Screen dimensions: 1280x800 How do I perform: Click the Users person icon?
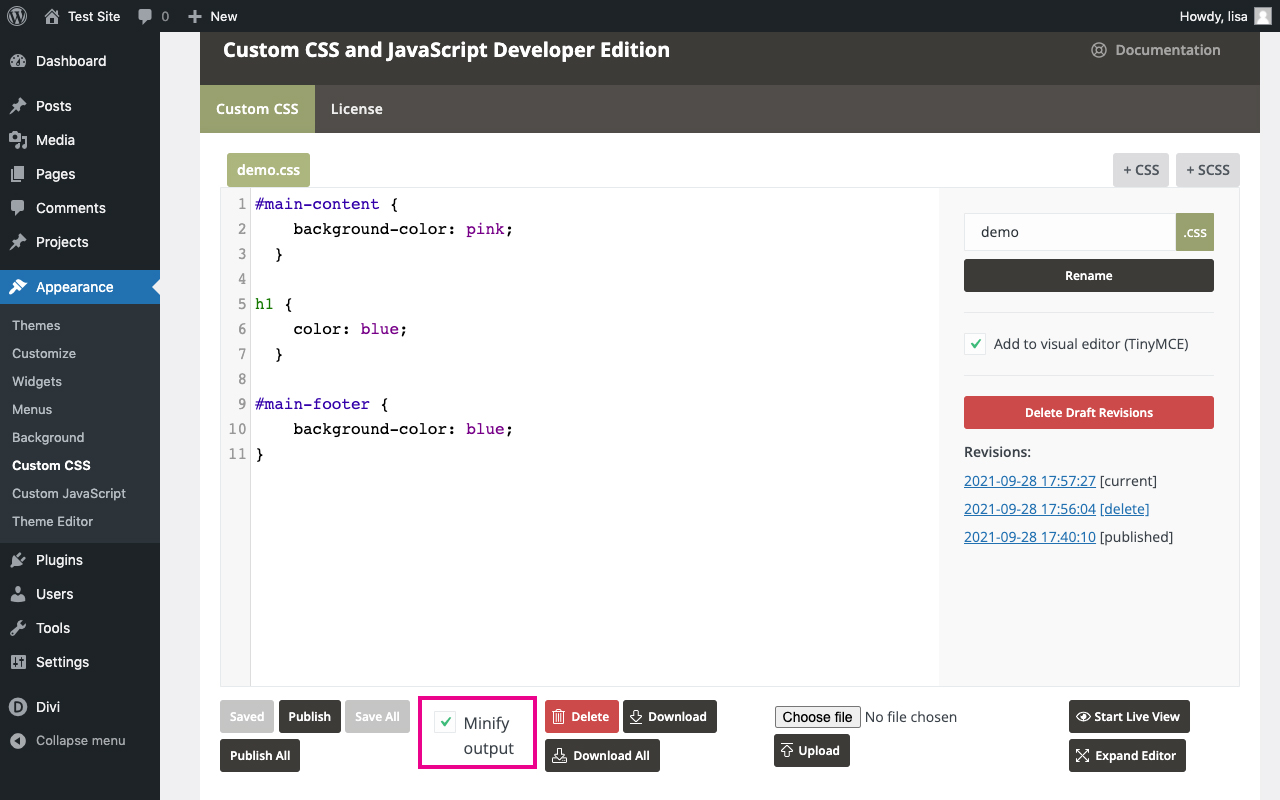pyautogui.click(x=18, y=594)
